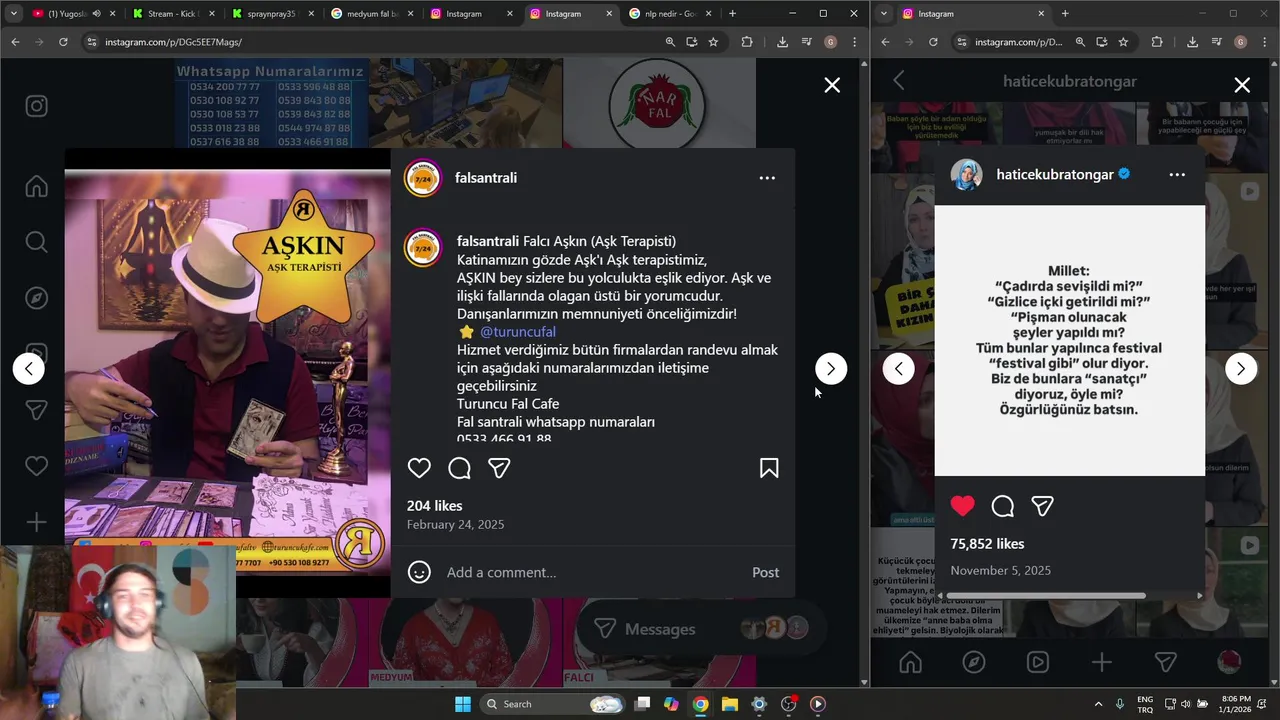Open Home in right window bottom bar
The height and width of the screenshot is (720, 1280).
click(x=910, y=662)
